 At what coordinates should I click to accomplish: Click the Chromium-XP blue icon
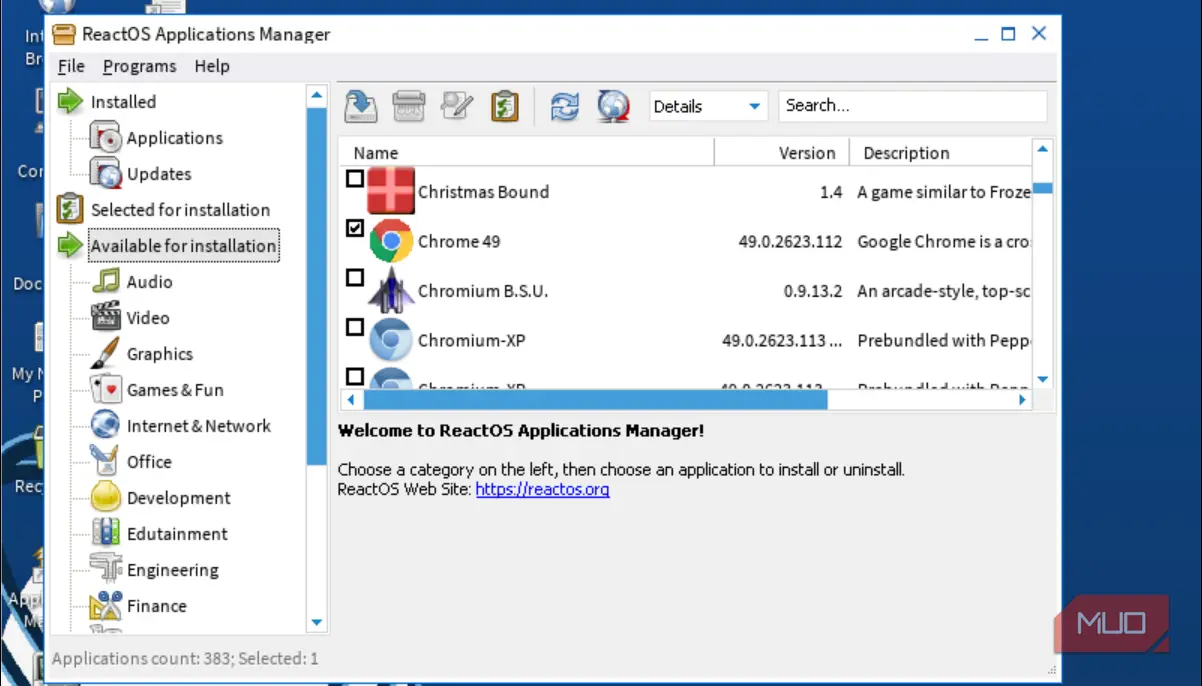point(391,340)
